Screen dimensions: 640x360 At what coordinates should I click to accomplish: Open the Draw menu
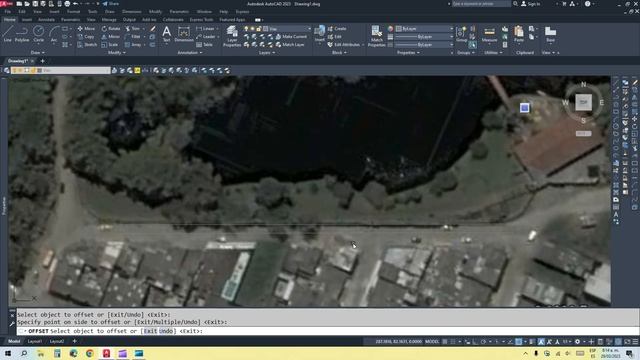(x=110, y=11)
